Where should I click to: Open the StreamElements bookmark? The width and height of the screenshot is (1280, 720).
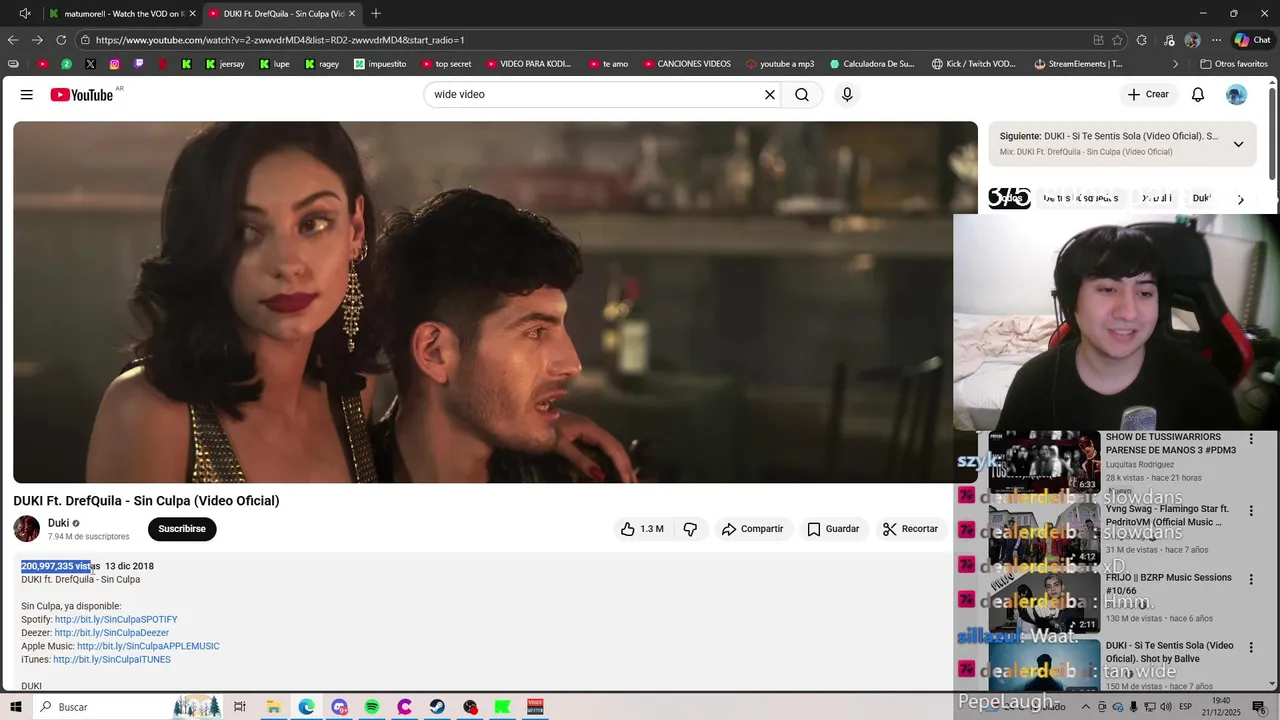[x=1079, y=64]
